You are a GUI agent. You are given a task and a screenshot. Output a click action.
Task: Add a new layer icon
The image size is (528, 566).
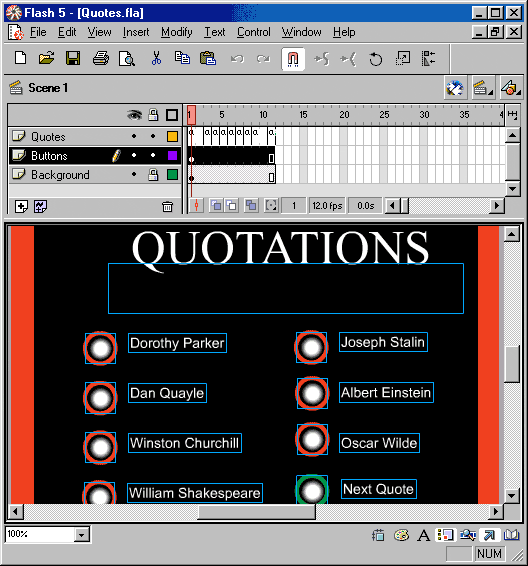pyautogui.click(x=21, y=207)
